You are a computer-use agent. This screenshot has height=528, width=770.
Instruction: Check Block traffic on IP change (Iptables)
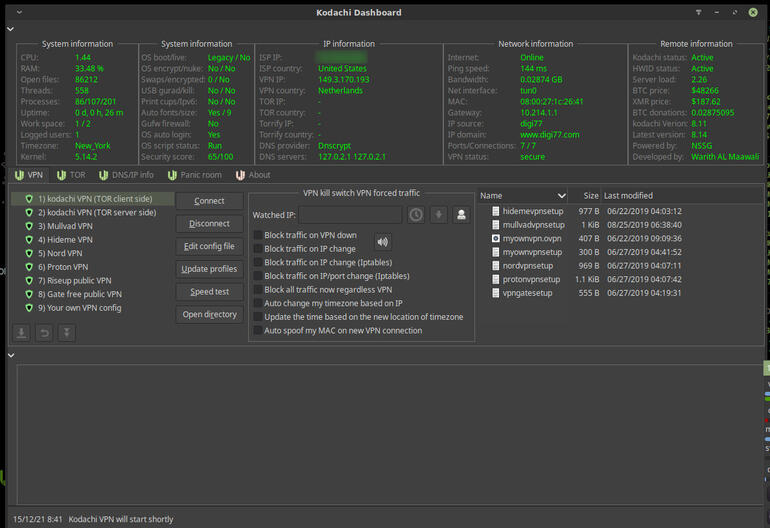coord(258,262)
